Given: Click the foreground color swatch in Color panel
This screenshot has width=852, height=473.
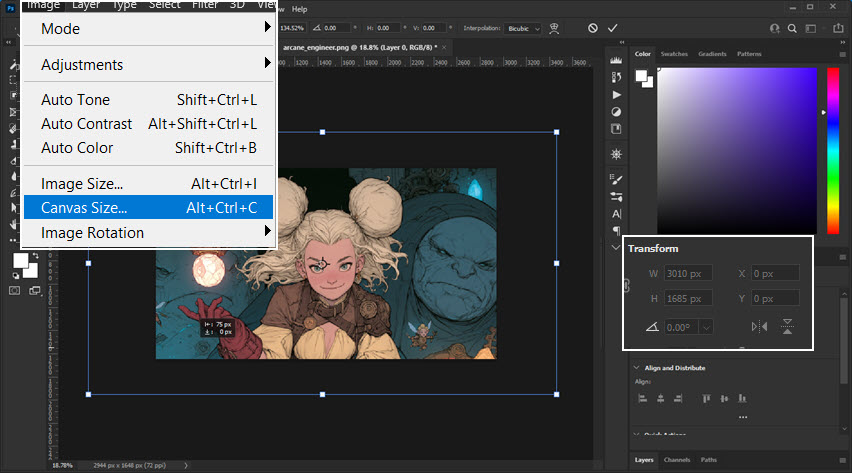Looking at the screenshot, I should tap(641, 76).
